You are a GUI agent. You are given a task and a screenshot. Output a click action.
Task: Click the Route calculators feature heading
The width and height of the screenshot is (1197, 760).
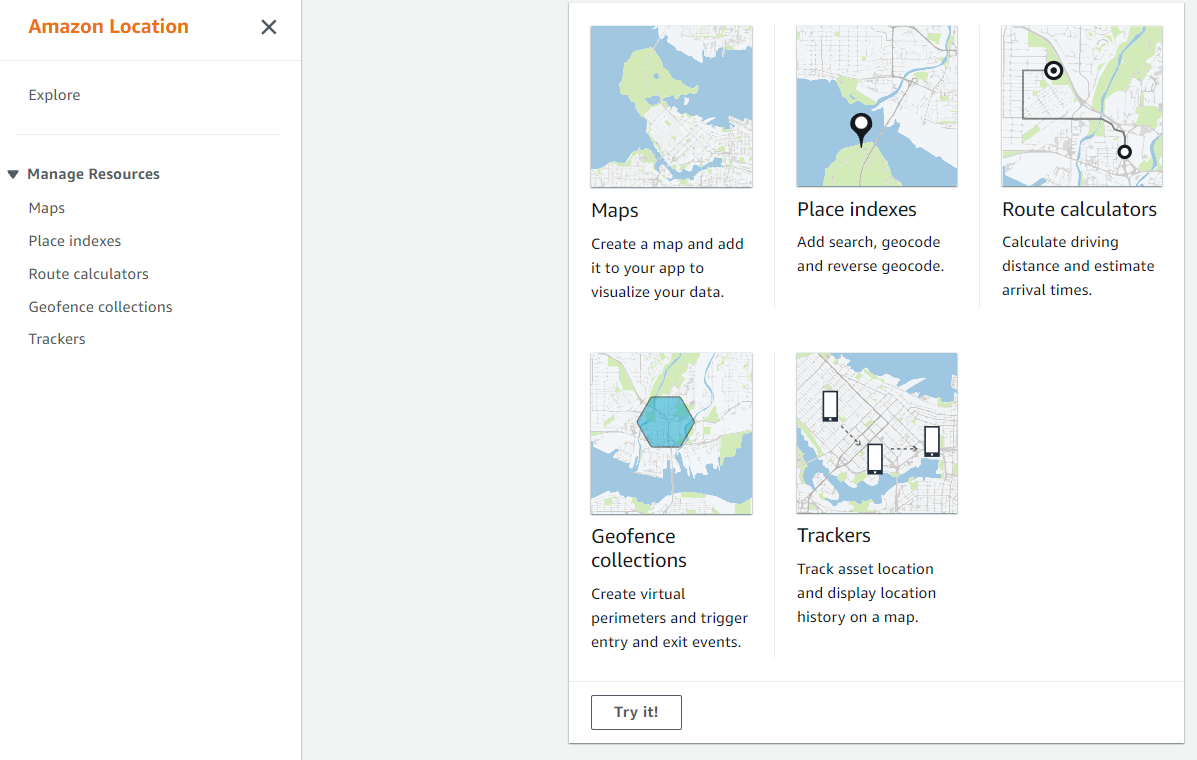(x=1079, y=209)
